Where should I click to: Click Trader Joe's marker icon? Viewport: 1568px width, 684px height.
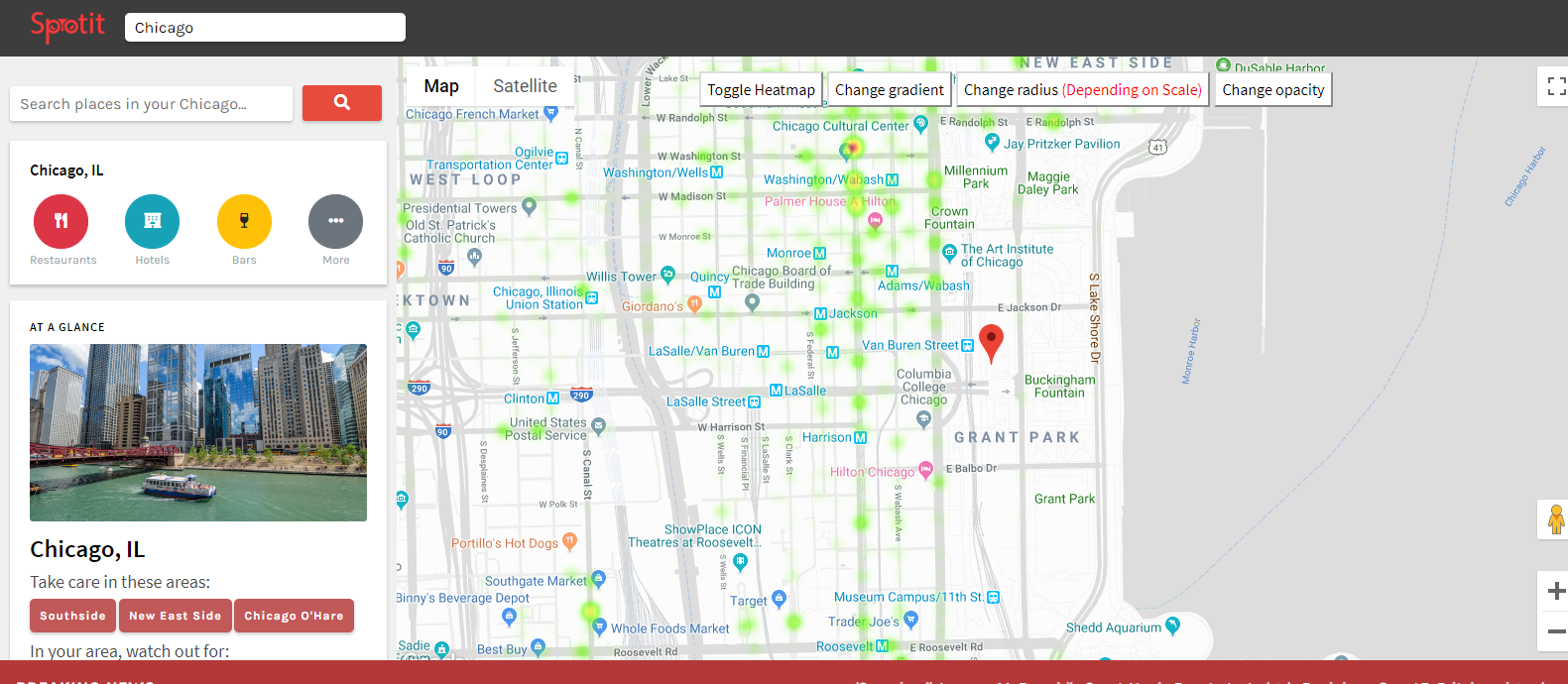911,620
